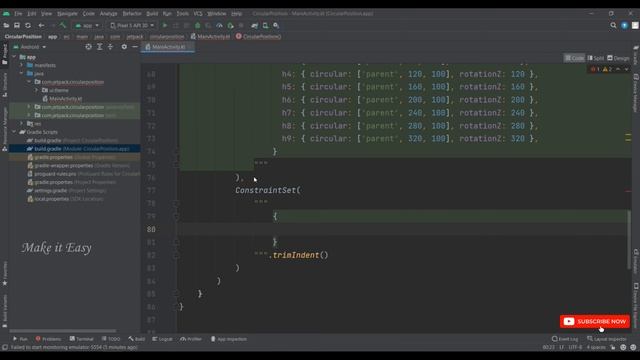Click the Attach Debugger icon
This screenshot has height=360, width=640.
(230, 25)
